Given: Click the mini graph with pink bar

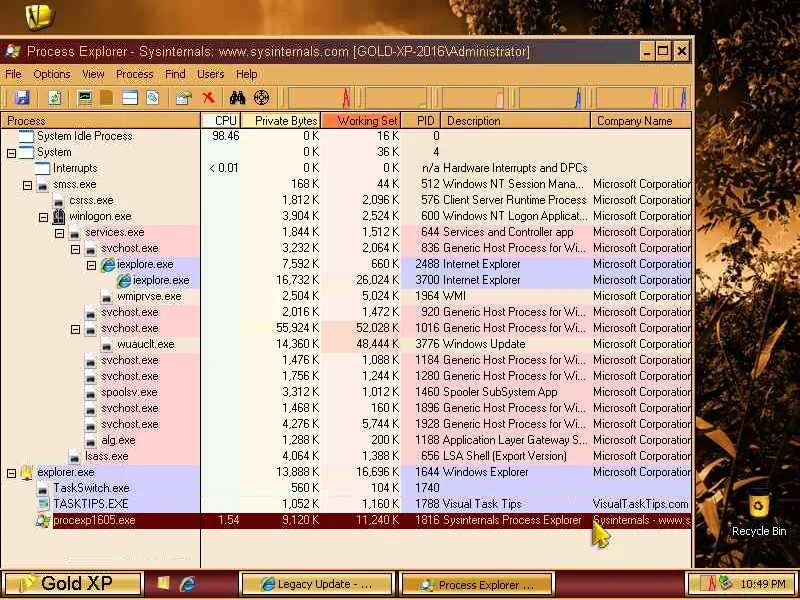Looking at the screenshot, I should pos(474,97).
